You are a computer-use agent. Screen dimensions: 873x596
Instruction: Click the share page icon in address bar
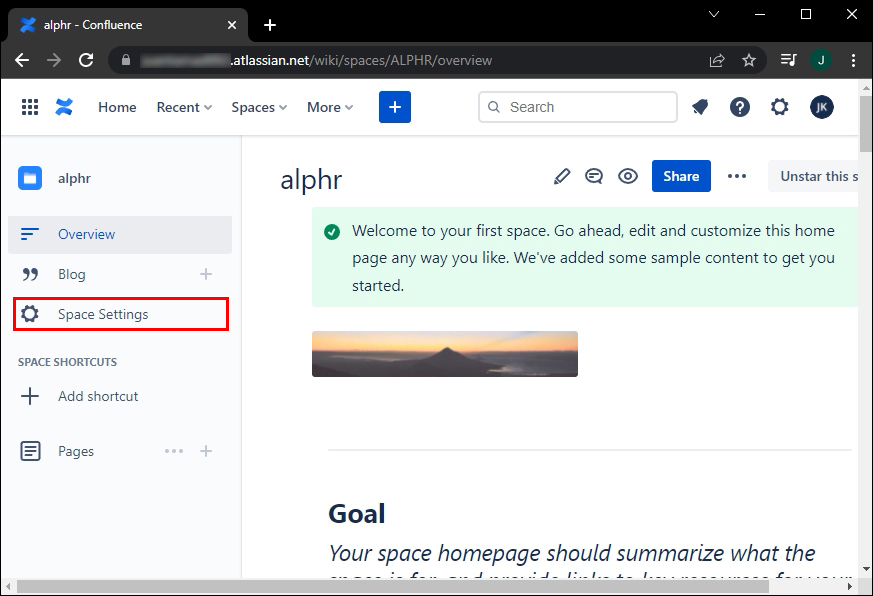click(x=717, y=60)
